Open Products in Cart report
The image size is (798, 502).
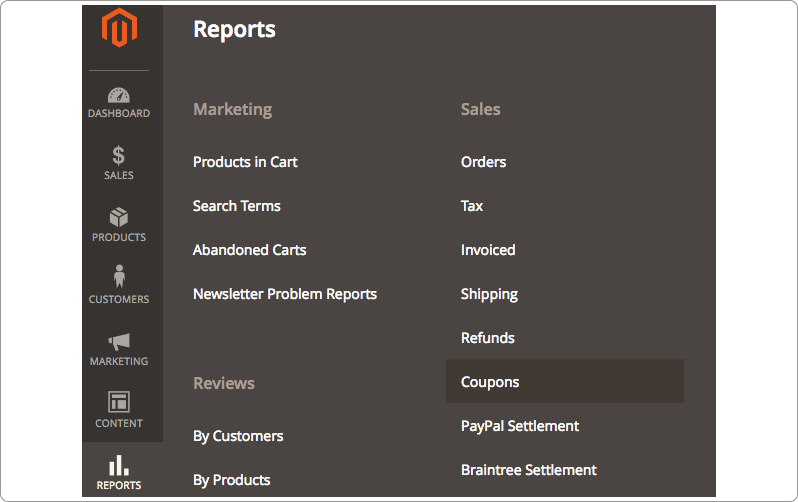pos(245,162)
